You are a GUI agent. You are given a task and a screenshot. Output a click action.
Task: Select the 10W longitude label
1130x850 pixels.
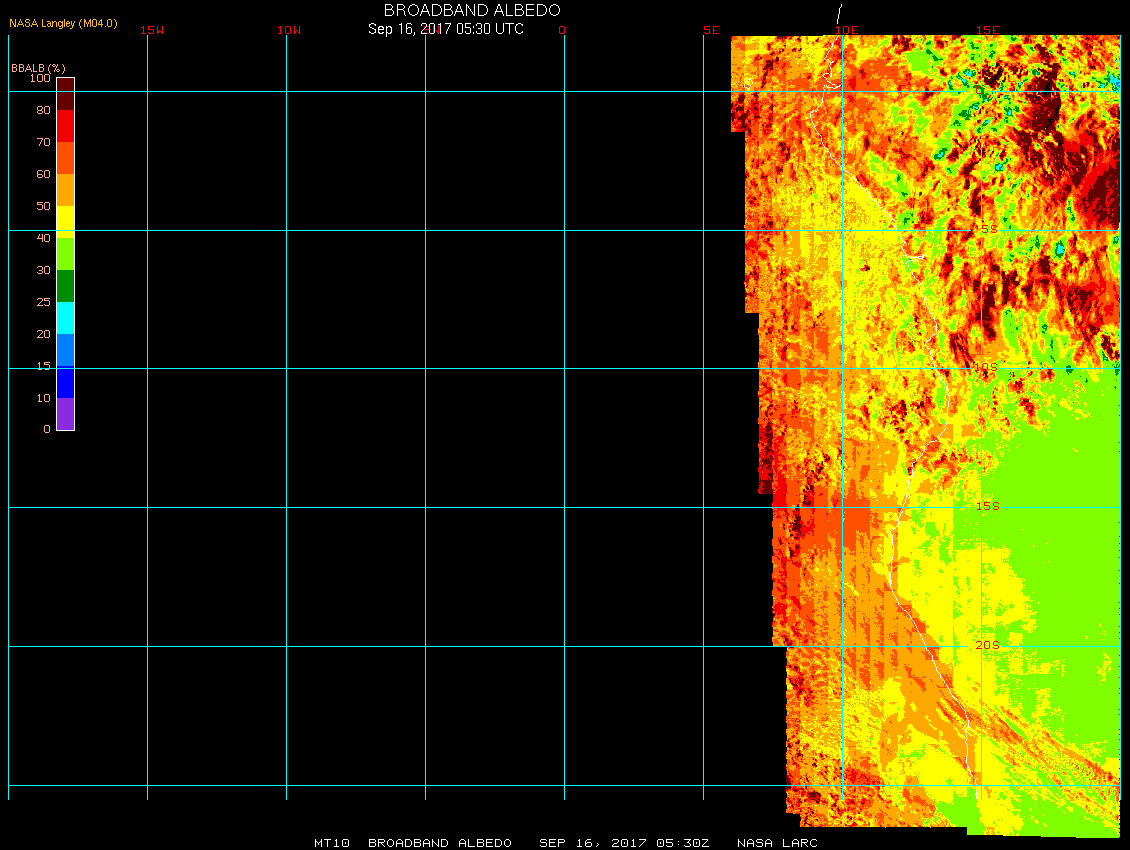tap(289, 30)
